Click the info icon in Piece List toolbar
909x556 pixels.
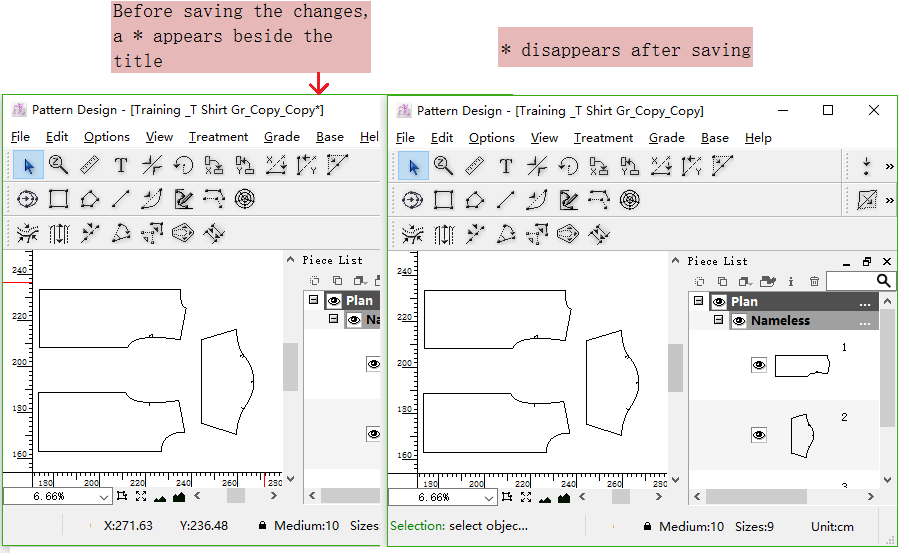coord(791,282)
